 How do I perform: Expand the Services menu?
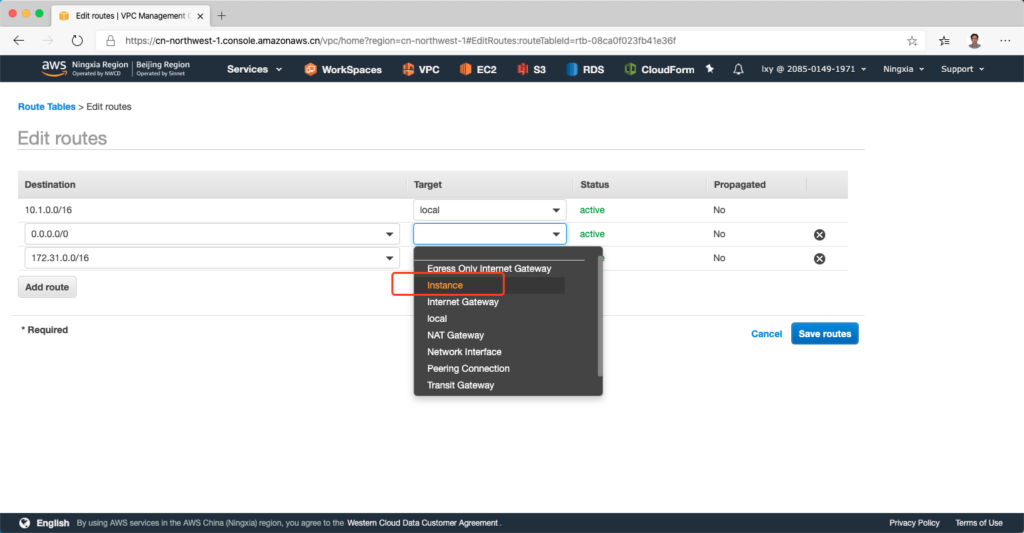click(x=254, y=69)
